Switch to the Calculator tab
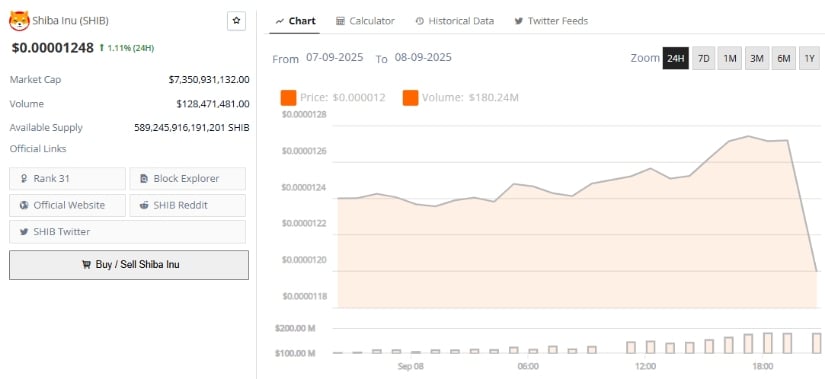Viewport: 825px width, 379px height. coord(365,21)
